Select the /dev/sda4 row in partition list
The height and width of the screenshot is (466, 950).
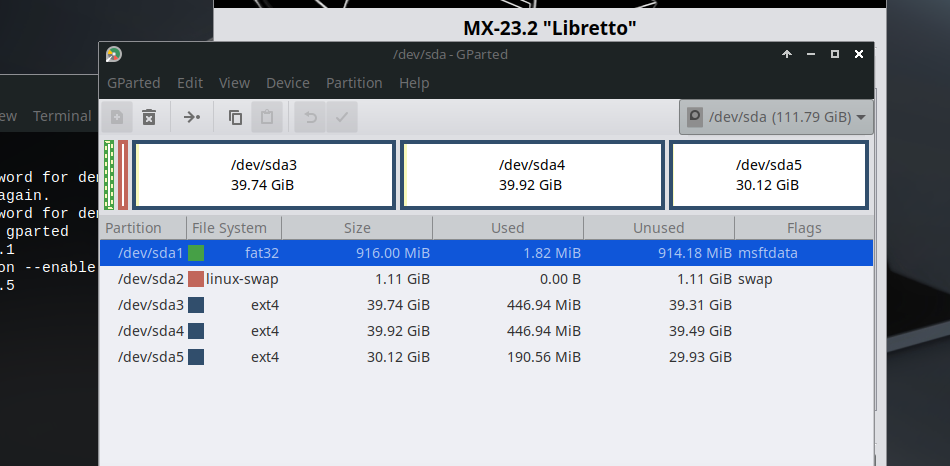[487, 331]
